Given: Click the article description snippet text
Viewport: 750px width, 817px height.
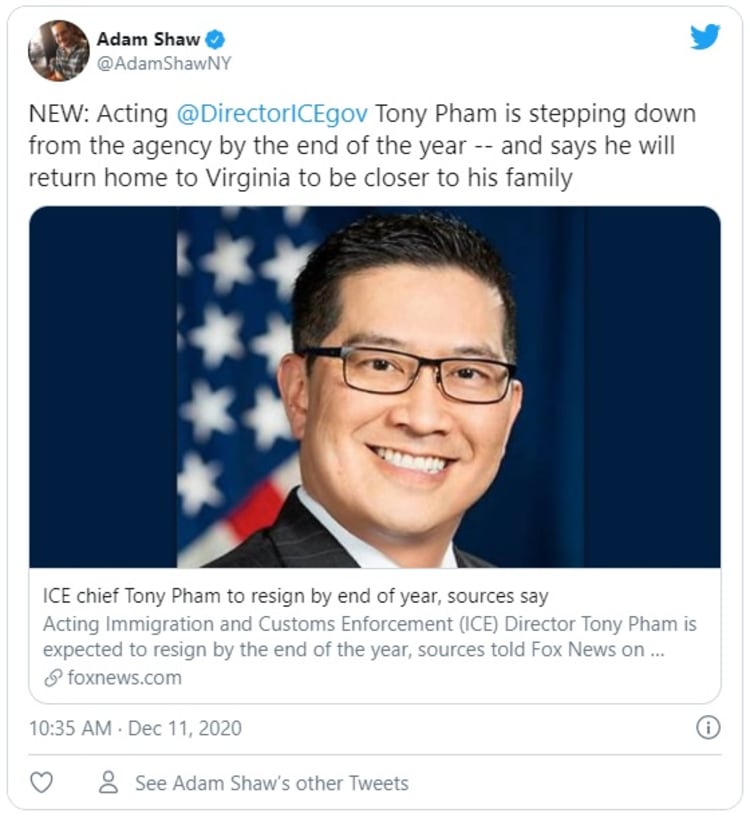Looking at the screenshot, I should click(x=370, y=637).
